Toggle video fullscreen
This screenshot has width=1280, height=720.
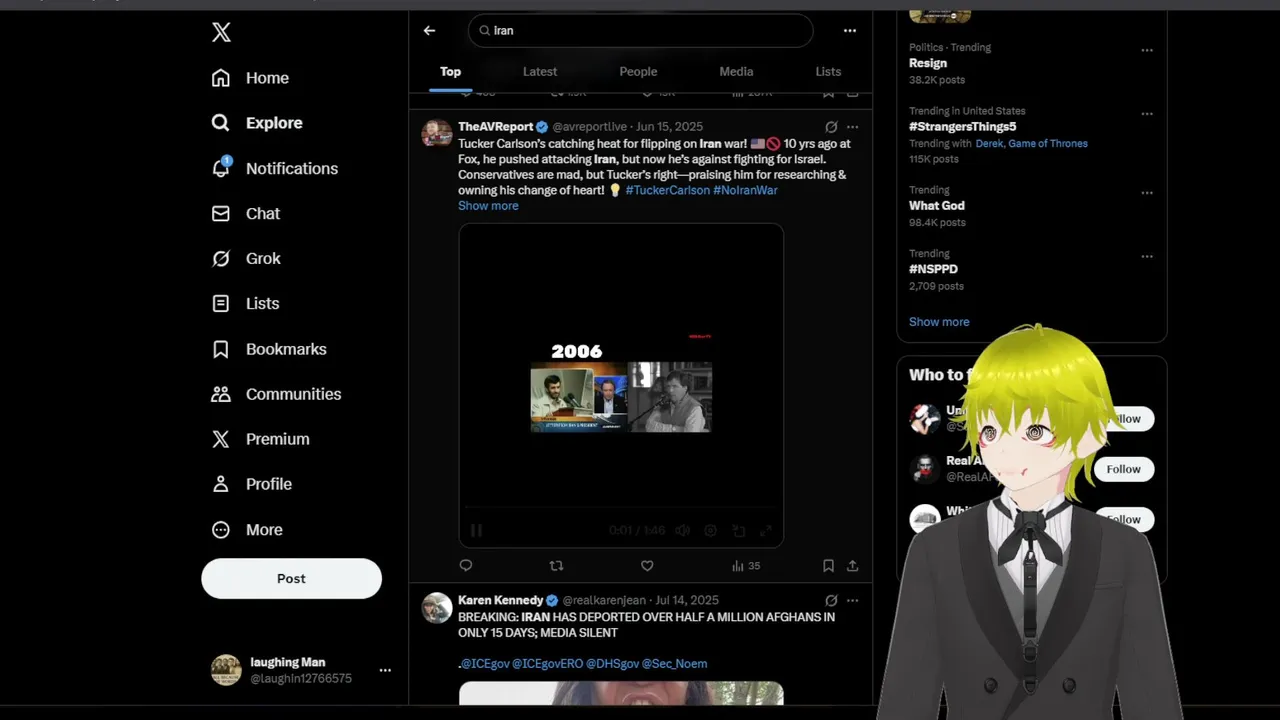pyautogui.click(x=766, y=531)
